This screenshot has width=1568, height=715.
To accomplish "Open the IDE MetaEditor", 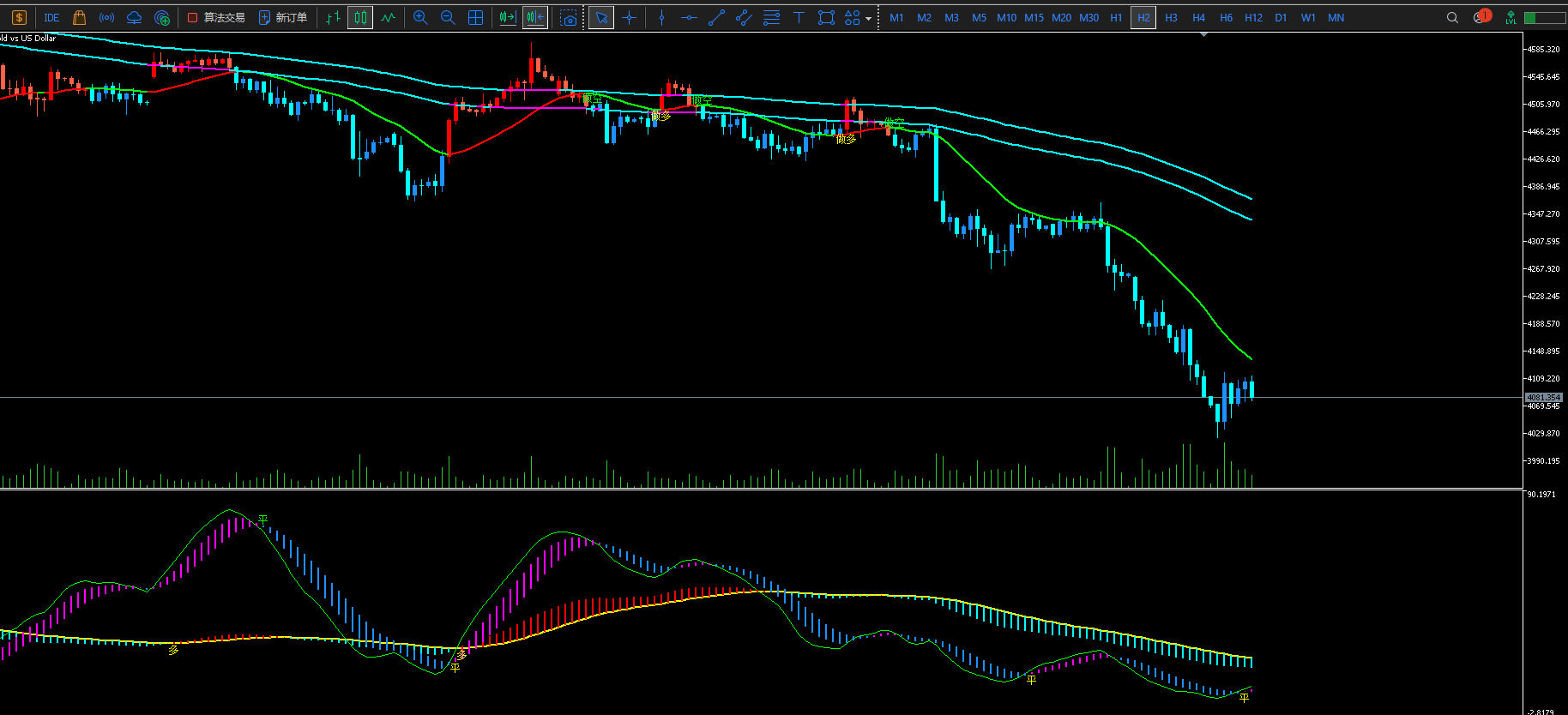I will click(51, 17).
